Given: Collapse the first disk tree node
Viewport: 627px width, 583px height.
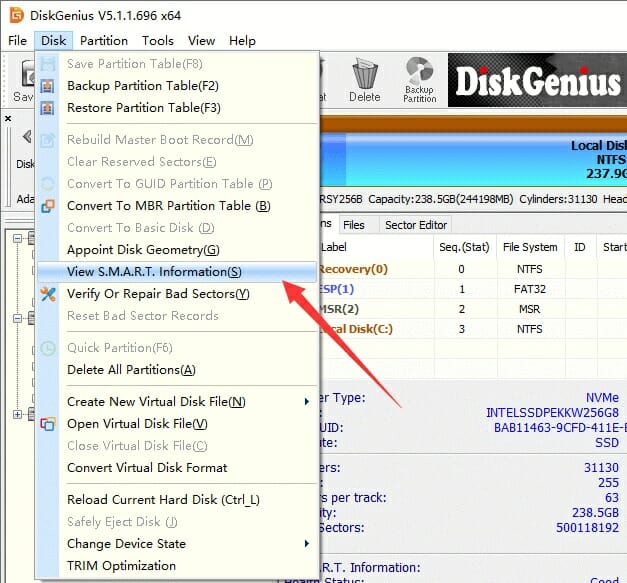Looking at the screenshot, I should point(18,239).
